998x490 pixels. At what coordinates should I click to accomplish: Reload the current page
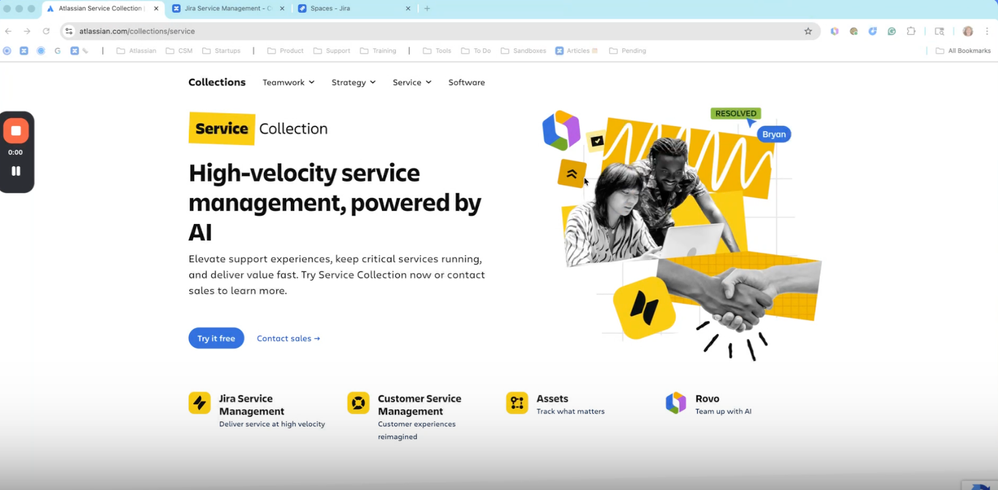pos(46,31)
